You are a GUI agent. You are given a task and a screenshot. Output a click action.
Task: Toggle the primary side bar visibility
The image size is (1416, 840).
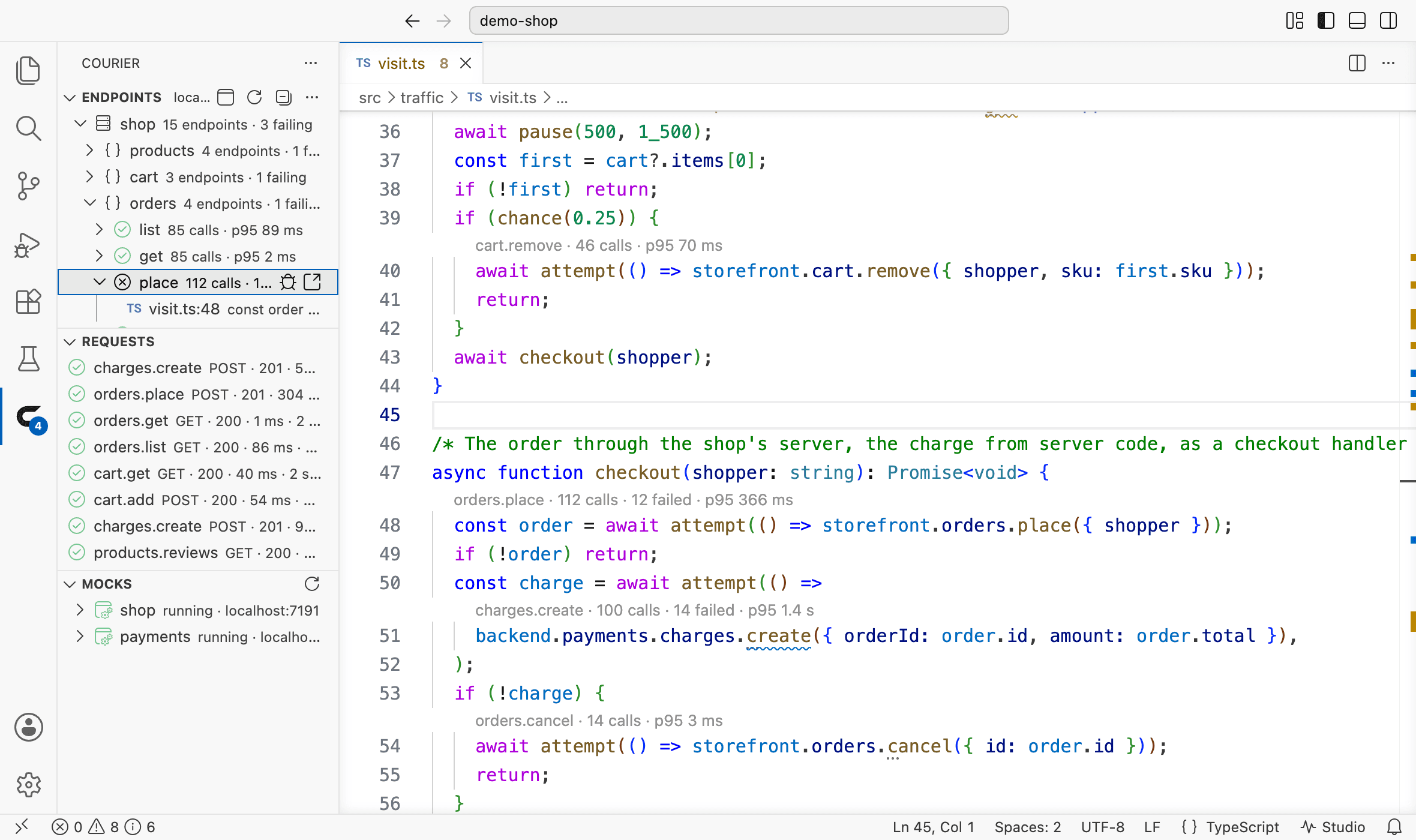(1326, 21)
